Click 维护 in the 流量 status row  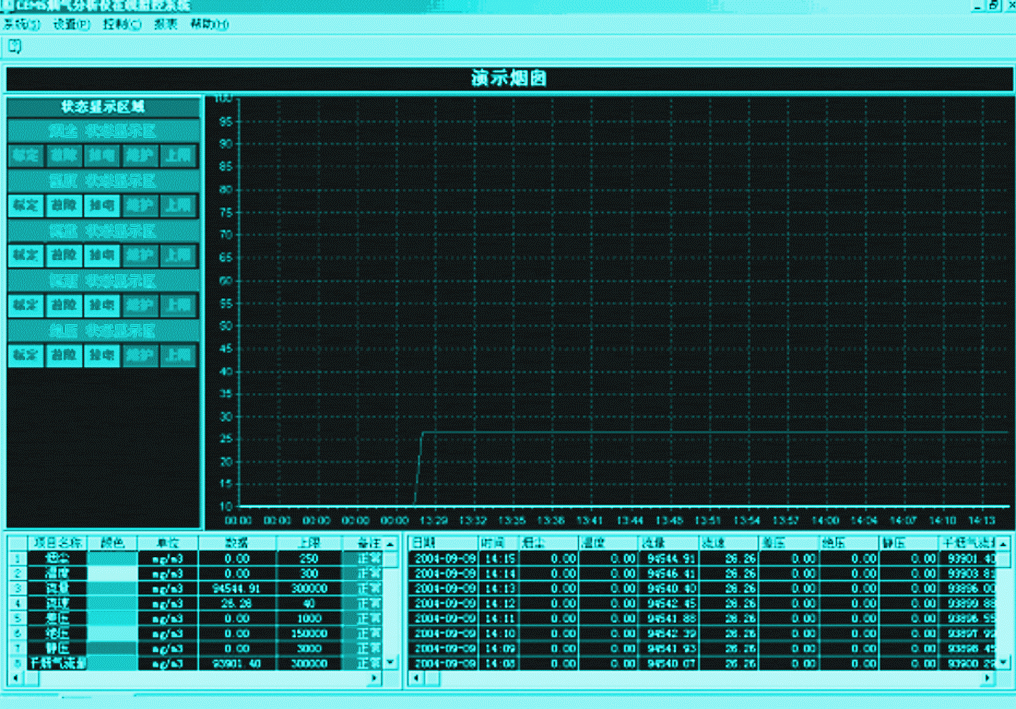[140, 255]
